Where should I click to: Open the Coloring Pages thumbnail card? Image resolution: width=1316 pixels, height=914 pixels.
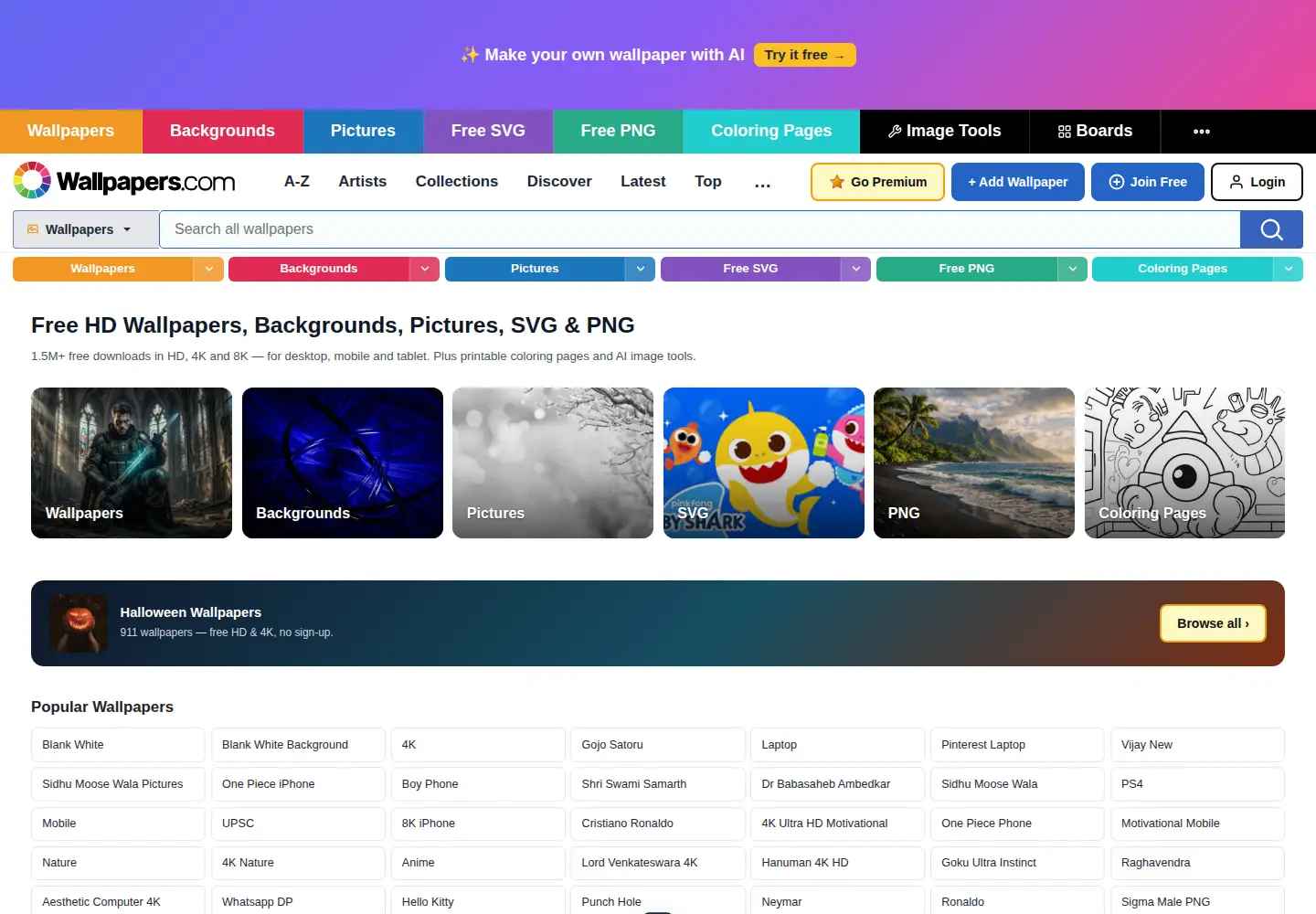point(1184,462)
